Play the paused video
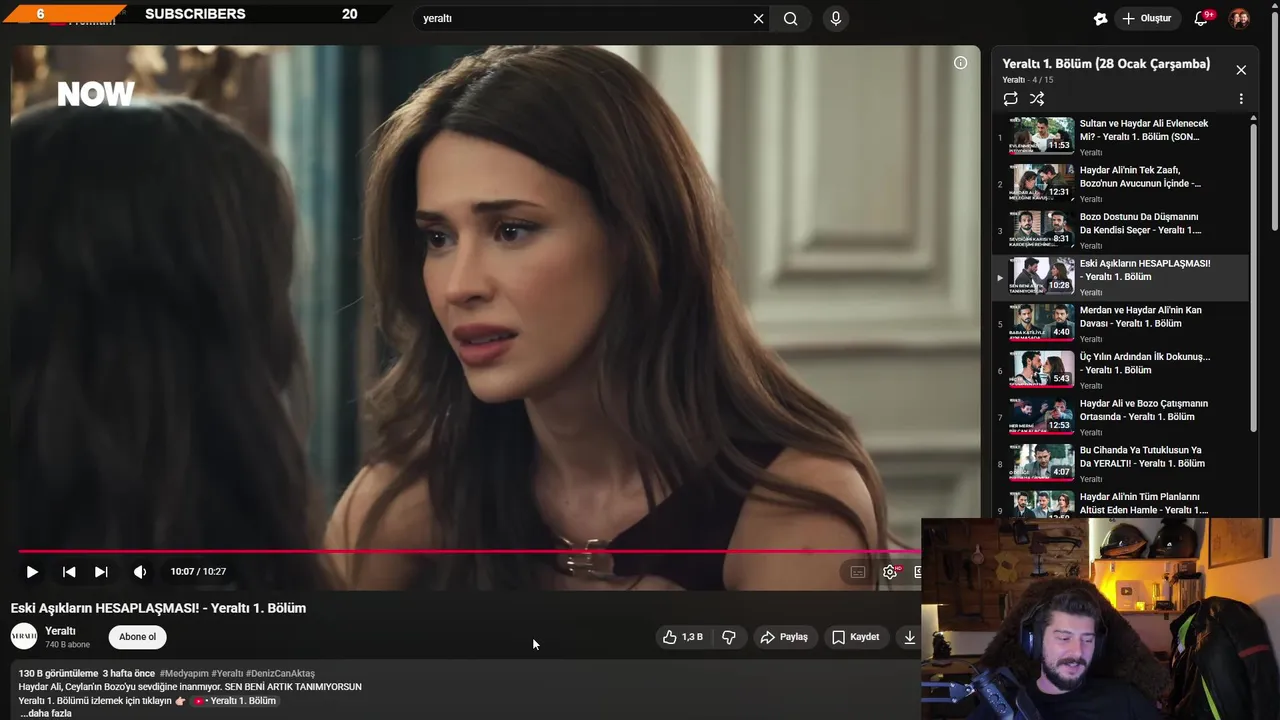The image size is (1280, 720). coord(32,572)
